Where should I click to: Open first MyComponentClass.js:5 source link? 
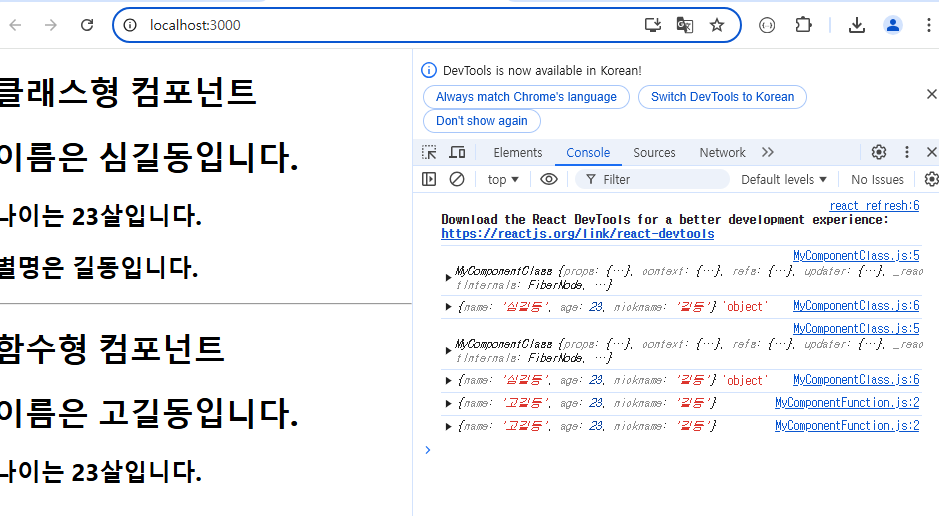(856, 256)
